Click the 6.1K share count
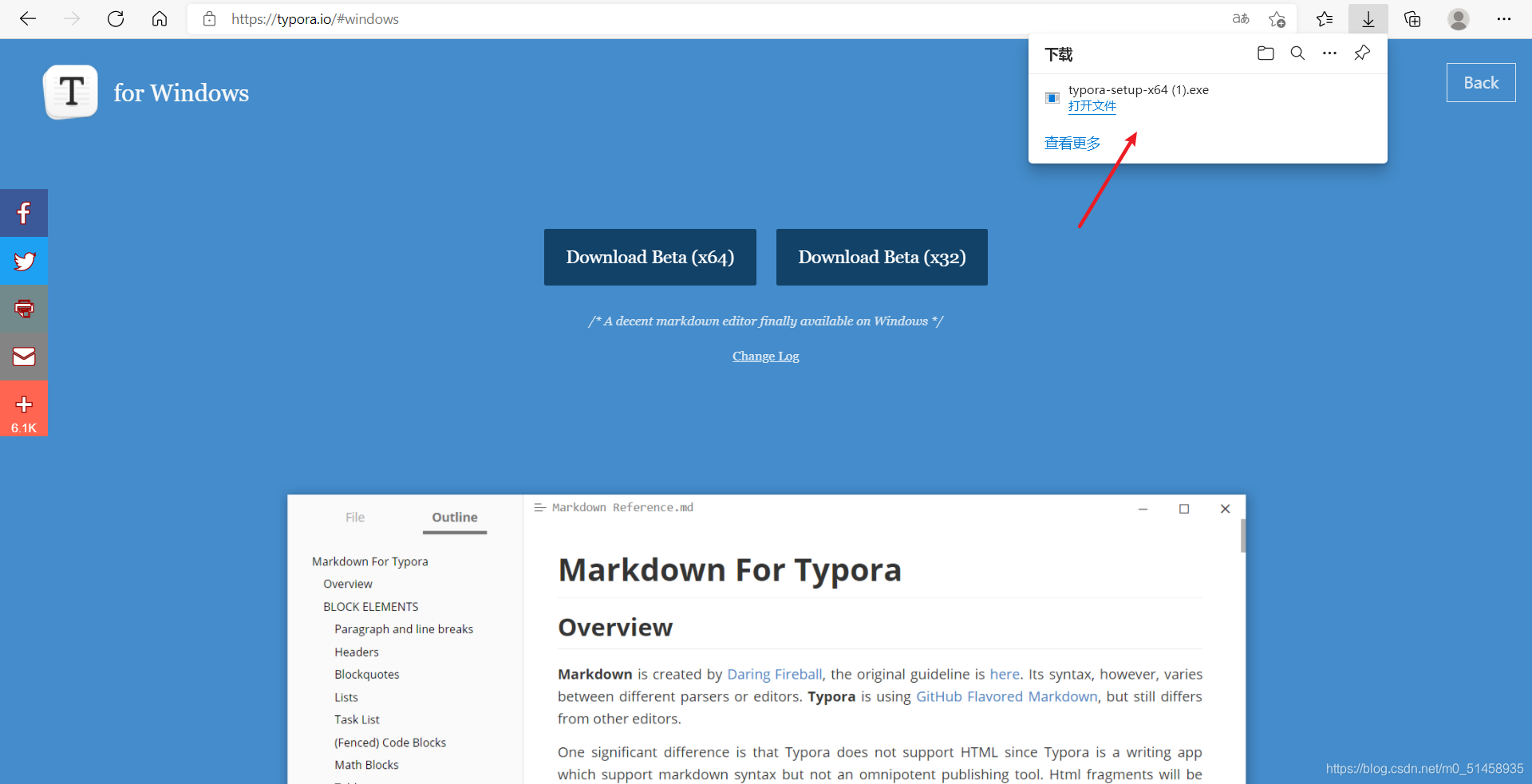 pyautogui.click(x=24, y=427)
